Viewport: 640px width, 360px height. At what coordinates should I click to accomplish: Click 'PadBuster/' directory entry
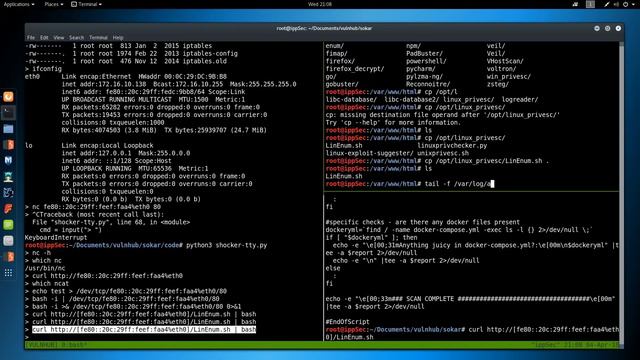coord(424,53)
